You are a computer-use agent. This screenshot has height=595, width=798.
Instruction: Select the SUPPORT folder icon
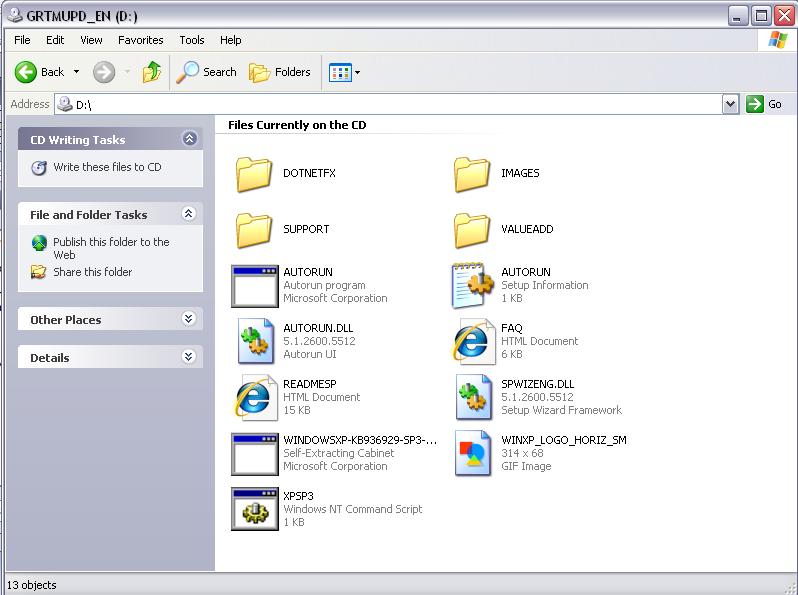click(254, 230)
